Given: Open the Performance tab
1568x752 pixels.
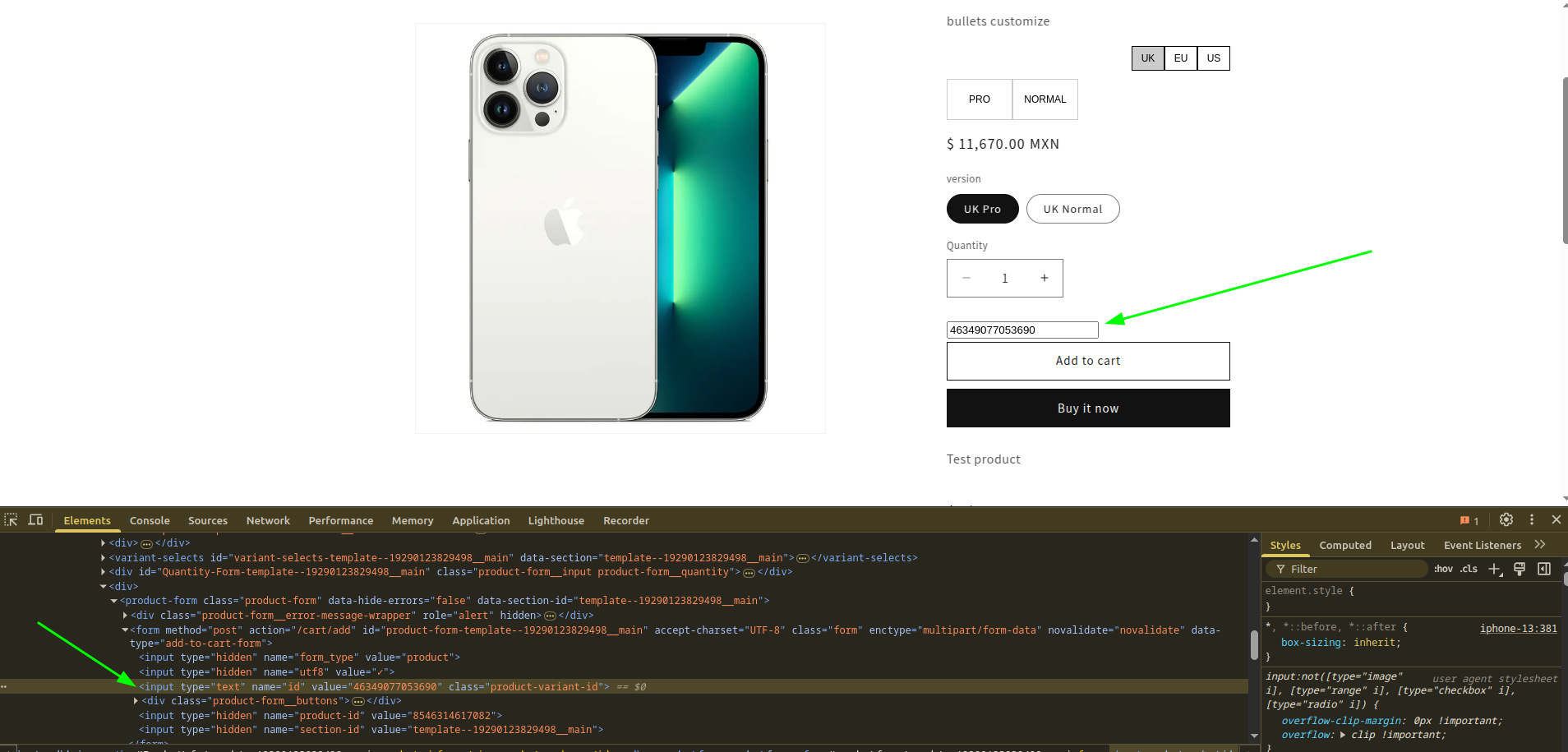Looking at the screenshot, I should coord(341,520).
